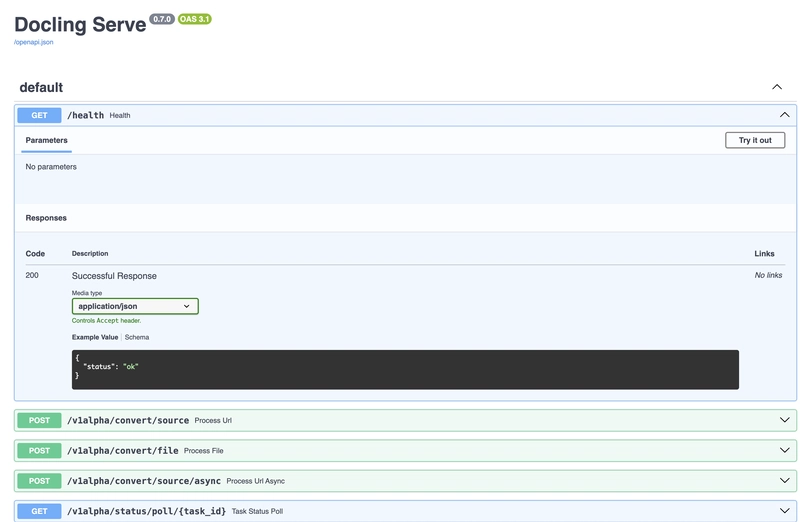This screenshot has width=800, height=522.
Task: Expand the POST /v1alpha/convert/source endpoint chevron
Action: click(x=784, y=420)
